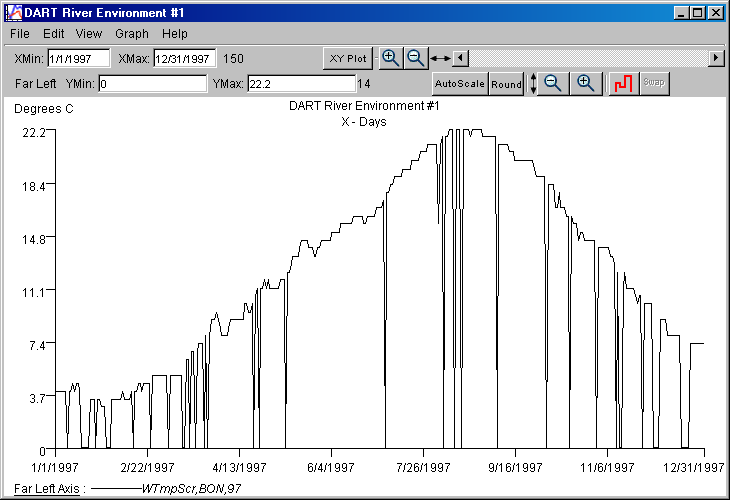Image resolution: width=730 pixels, height=500 pixels.
Task: Open the View menu
Action: pos(89,34)
